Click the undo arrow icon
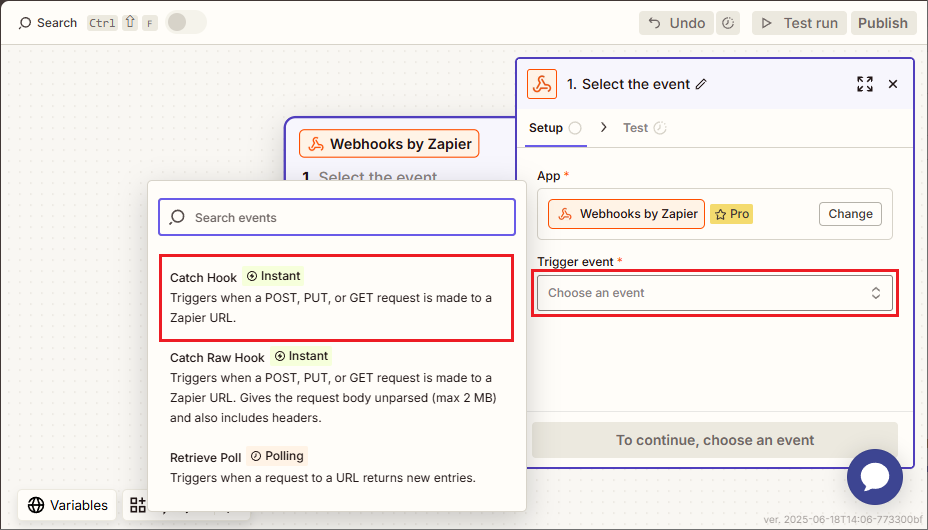This screenshot has width=928, height=530. [x=655, y=22]
